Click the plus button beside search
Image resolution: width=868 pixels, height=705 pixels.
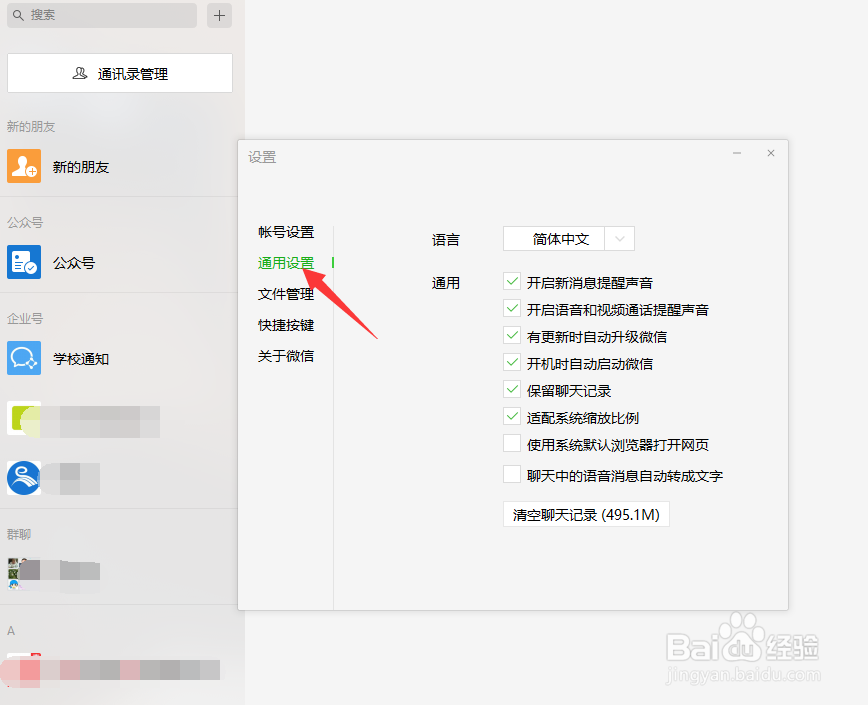click(x=219, y=15)
